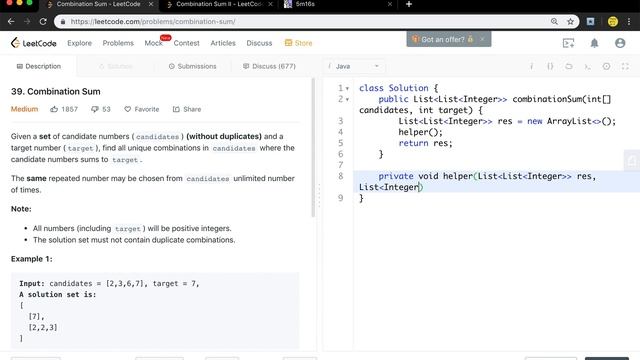
Task: Open the editor settings icon
Action: pyautogui.click(x=606, y=66)
